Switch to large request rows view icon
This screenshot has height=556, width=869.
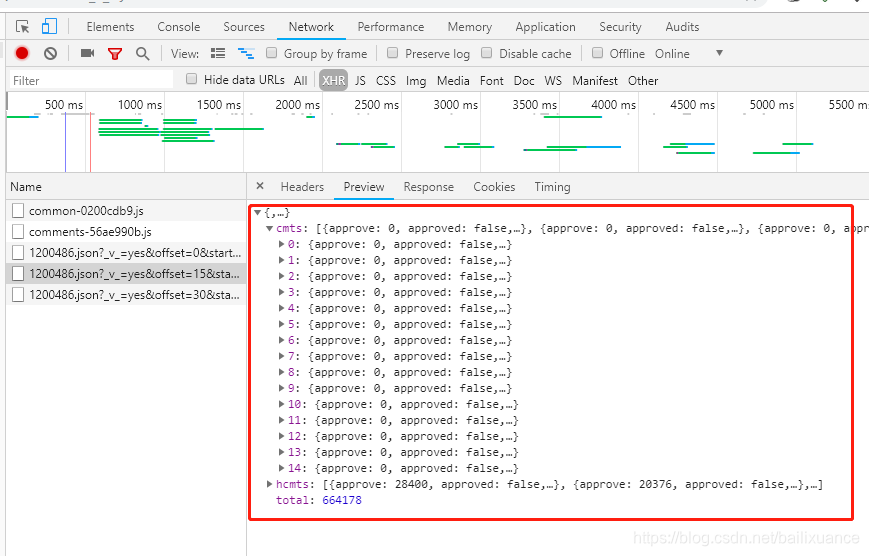click(x=218, y=53)
